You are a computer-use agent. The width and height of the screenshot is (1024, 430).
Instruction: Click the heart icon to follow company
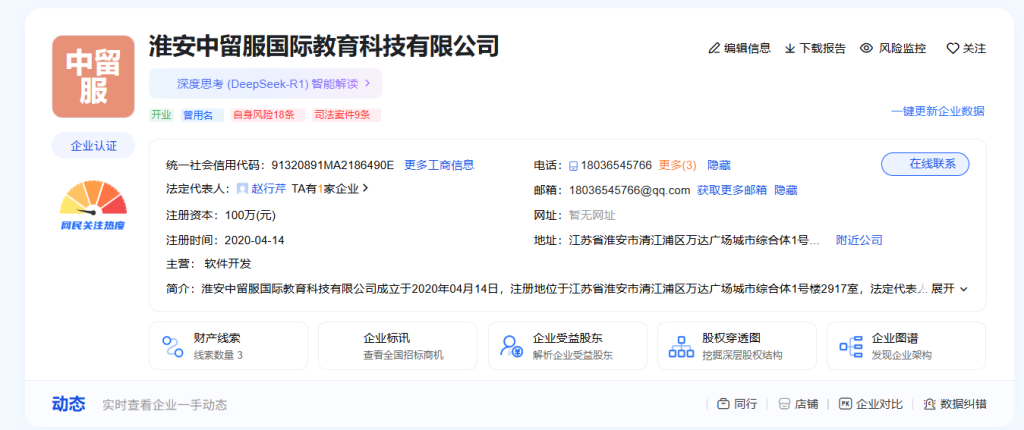click(953, 48)
